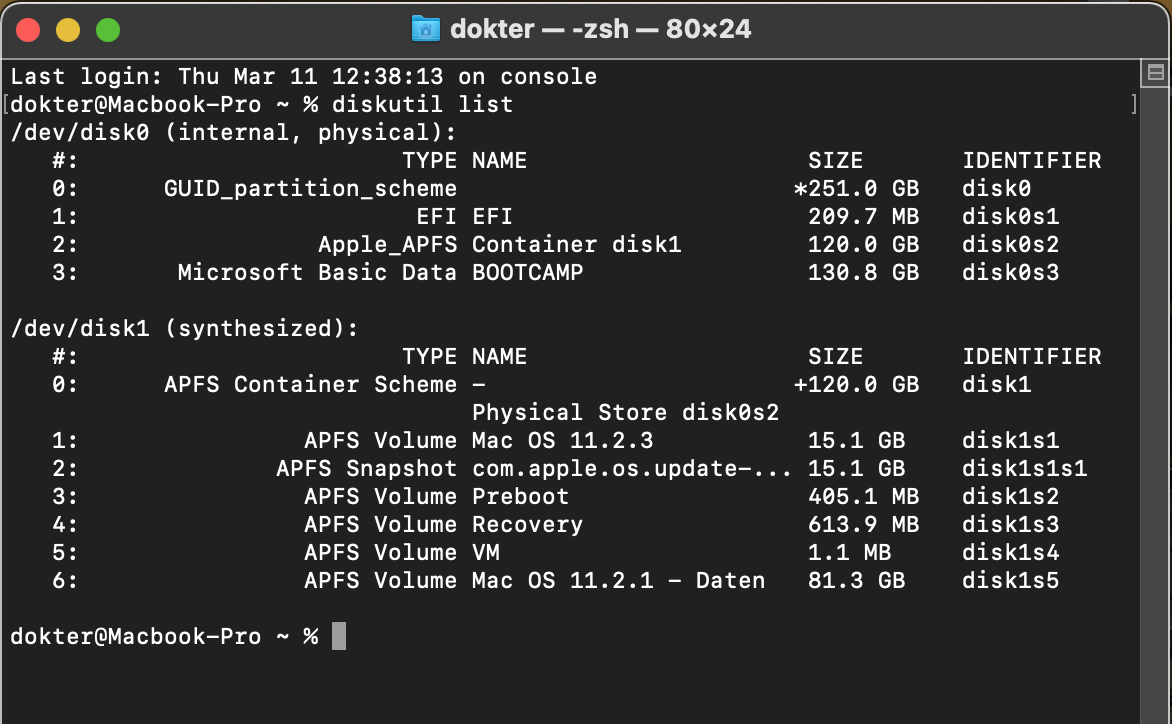
Task: Click the "/dev/disk1 (synthesized):" heading line
Action: pos(184,329)
